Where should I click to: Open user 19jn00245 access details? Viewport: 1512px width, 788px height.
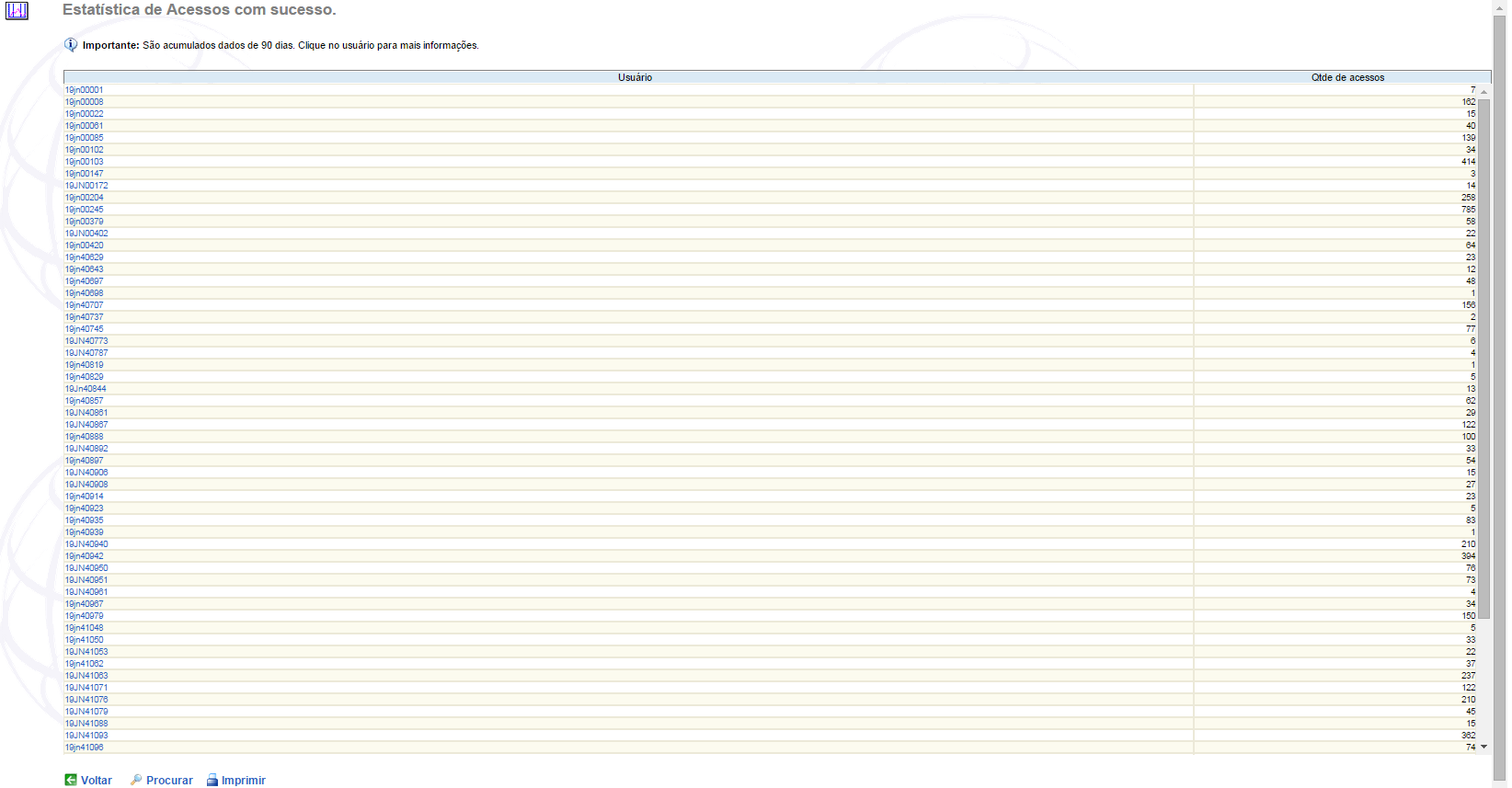tap(84, 210)
